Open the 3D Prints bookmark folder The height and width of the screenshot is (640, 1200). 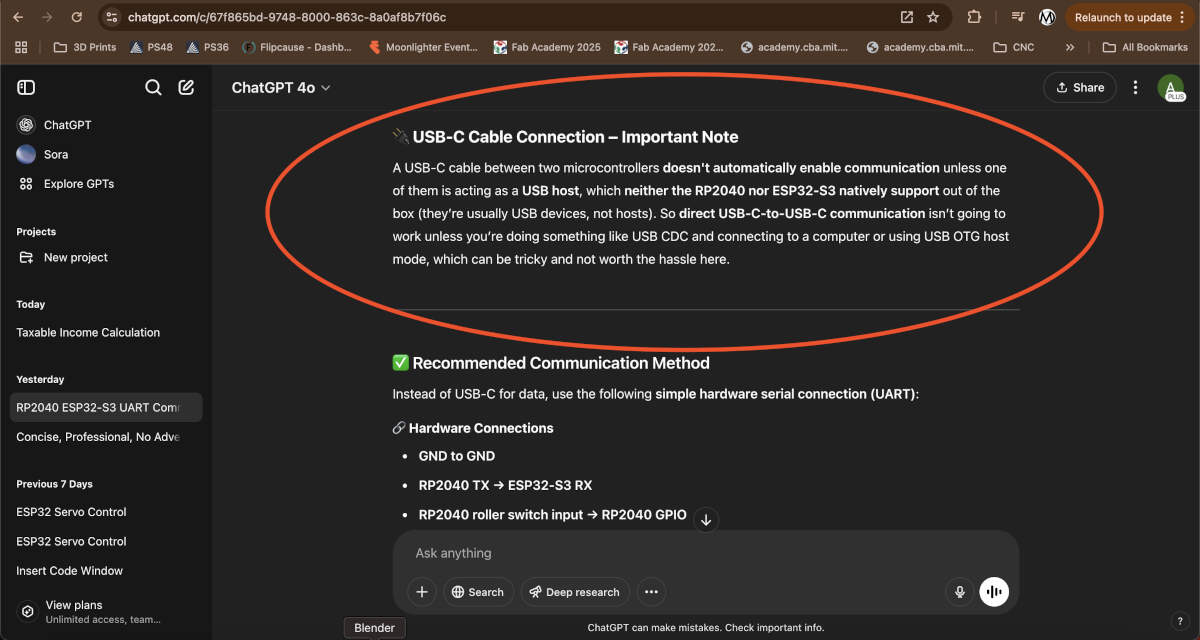coord(84,47)
